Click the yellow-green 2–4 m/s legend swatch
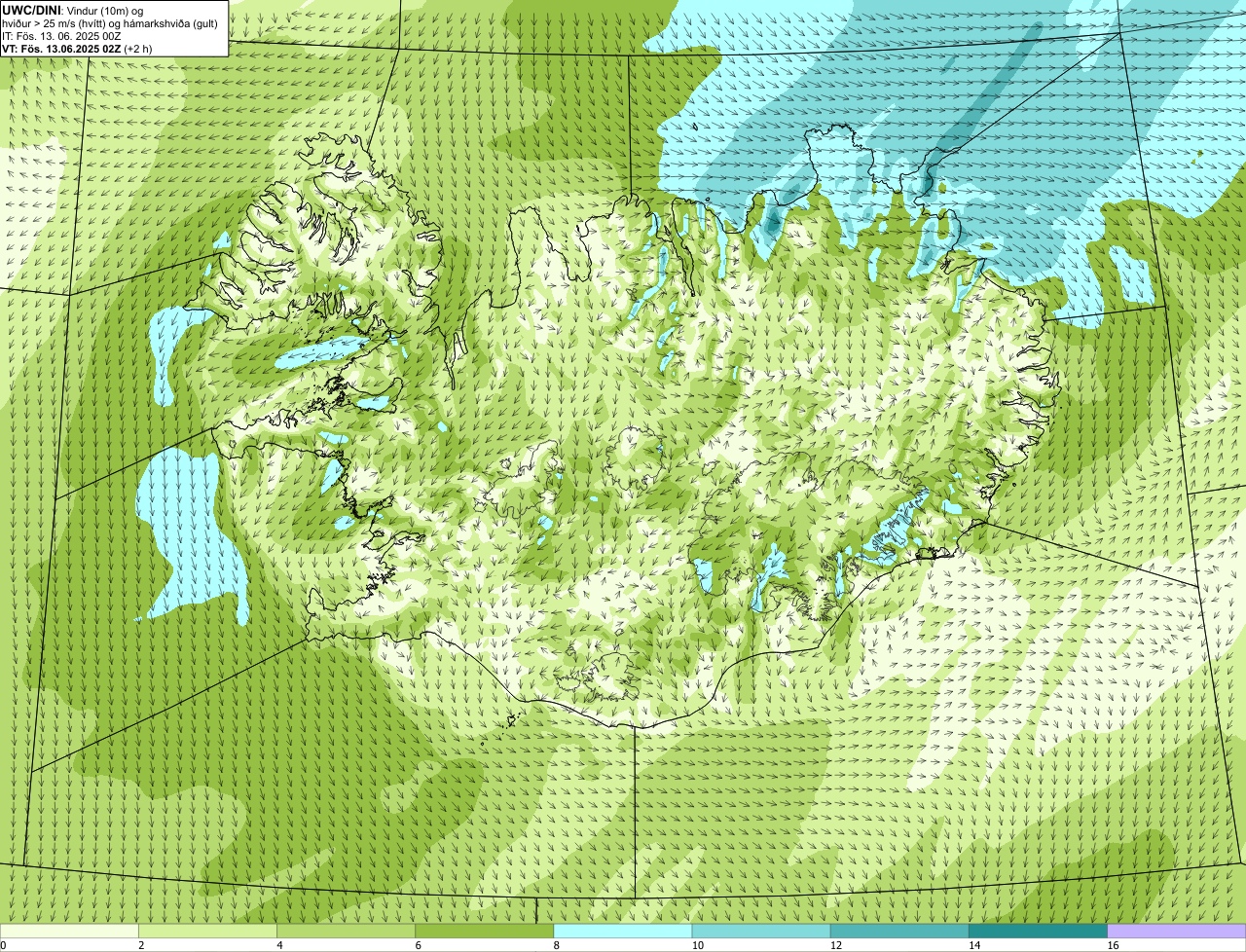Screen dimensions: 1246x952 coord(207,931)
